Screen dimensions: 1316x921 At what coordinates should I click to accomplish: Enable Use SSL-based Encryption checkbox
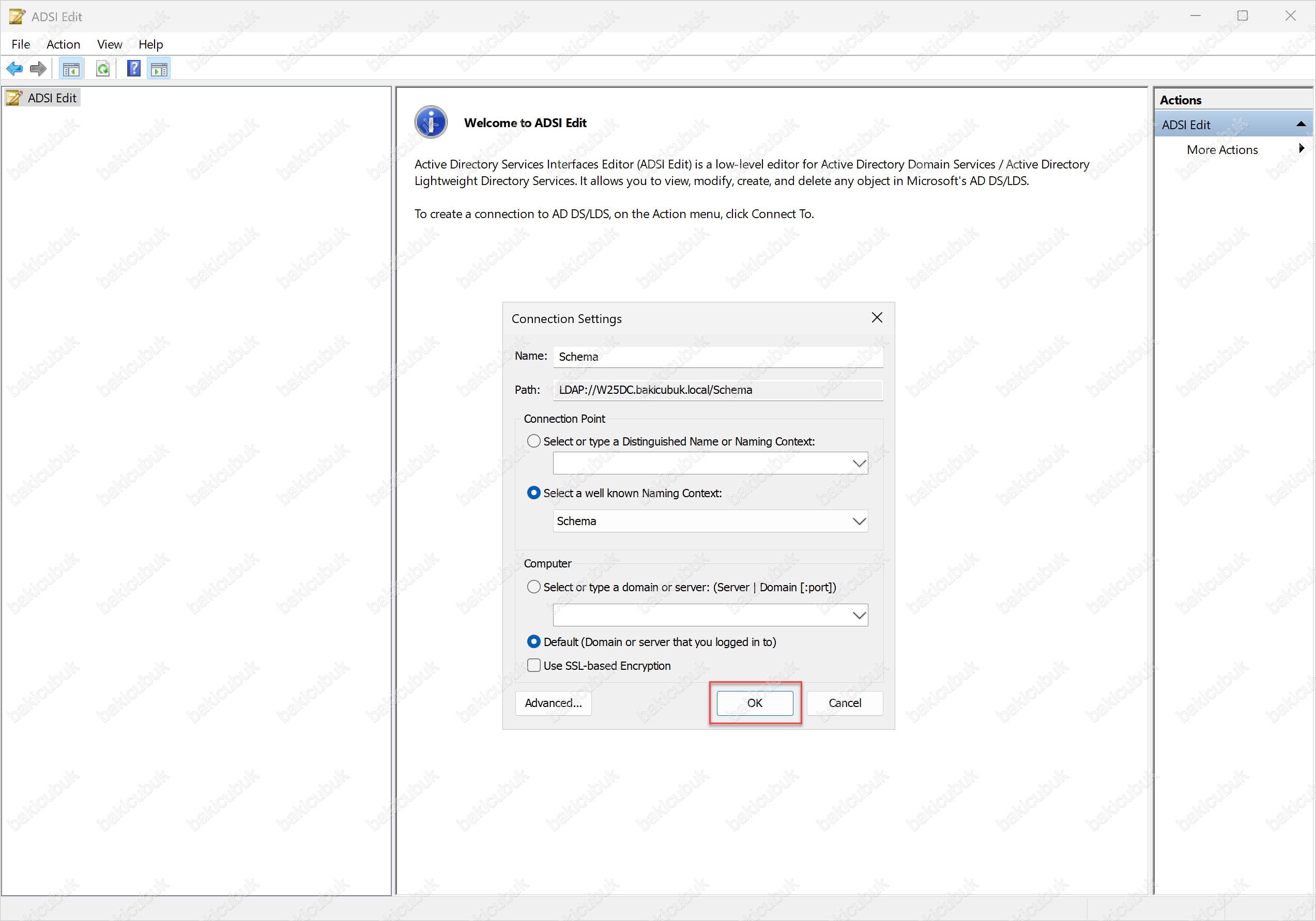[x=533, y=665]
